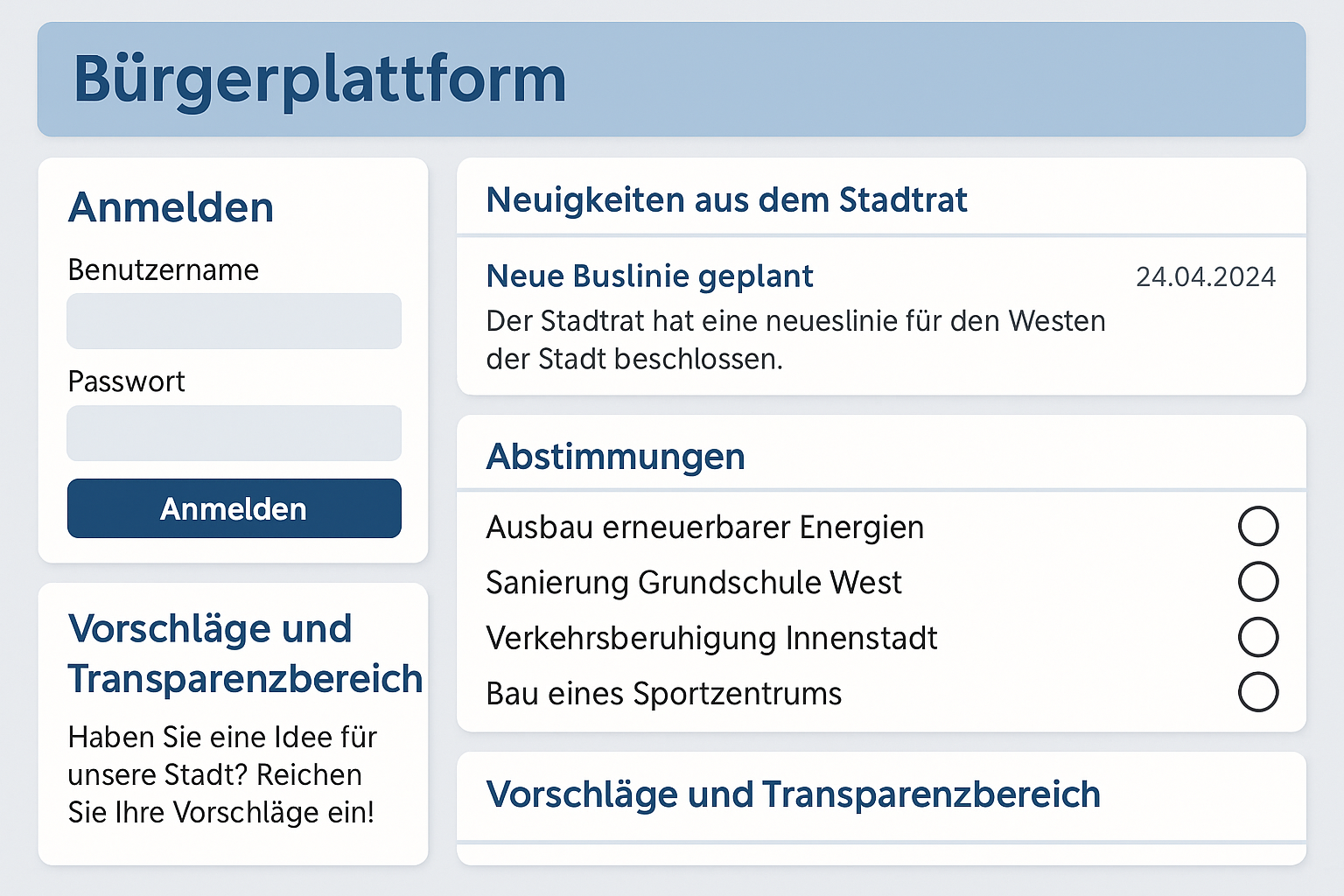Click the Anmelden login button
1344x896 pixels.
click(234, 508)
